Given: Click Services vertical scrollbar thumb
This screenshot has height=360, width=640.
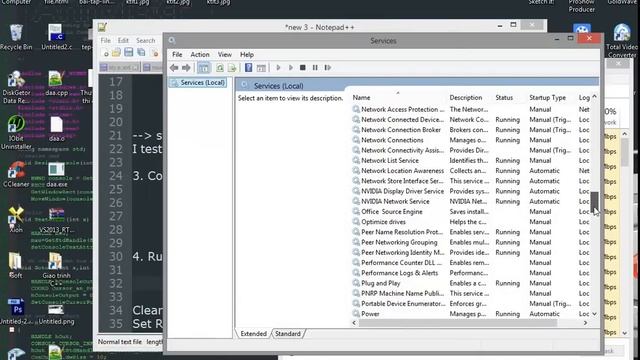Looking at the screenshot, I should pyautogui.click(x=594, y=202).
